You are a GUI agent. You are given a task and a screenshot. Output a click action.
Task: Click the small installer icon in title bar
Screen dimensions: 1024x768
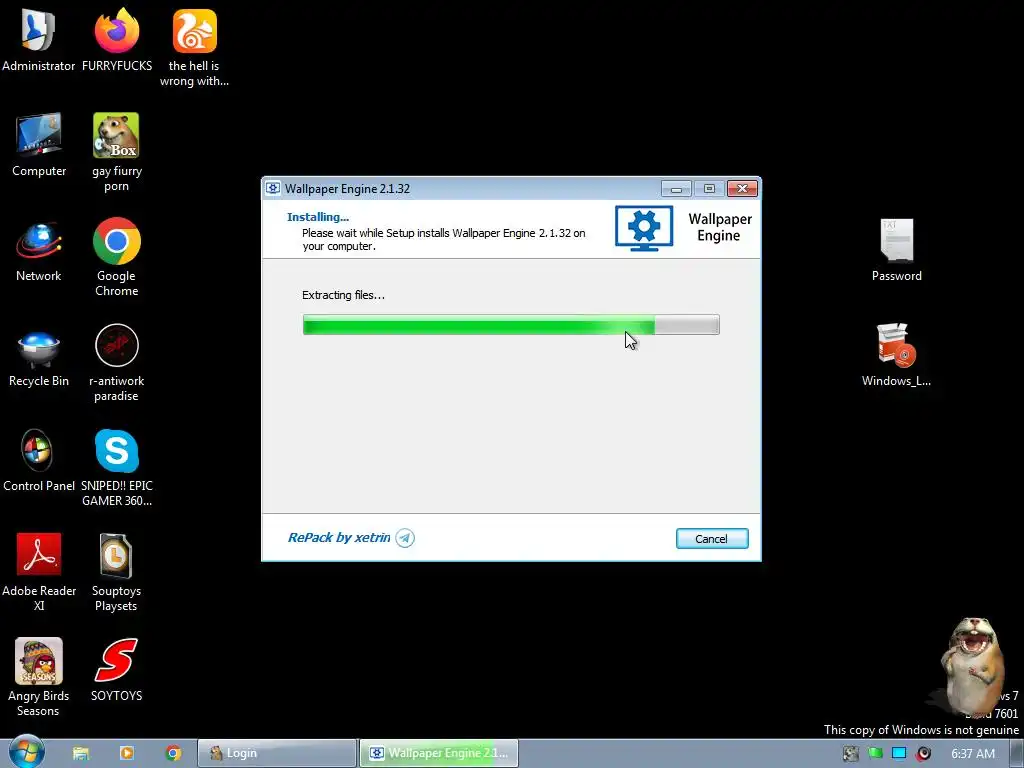[273, 189]
